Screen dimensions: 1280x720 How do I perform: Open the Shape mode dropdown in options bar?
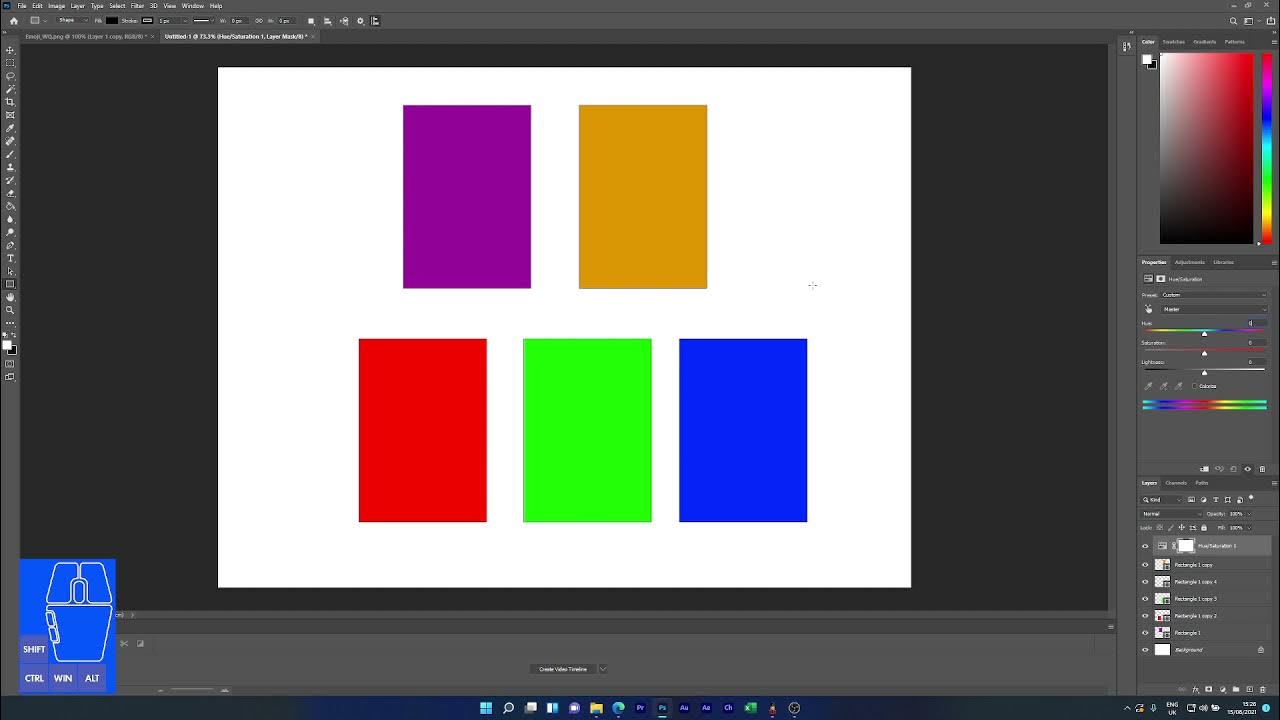pyautogui.click(x=72, y=21)
